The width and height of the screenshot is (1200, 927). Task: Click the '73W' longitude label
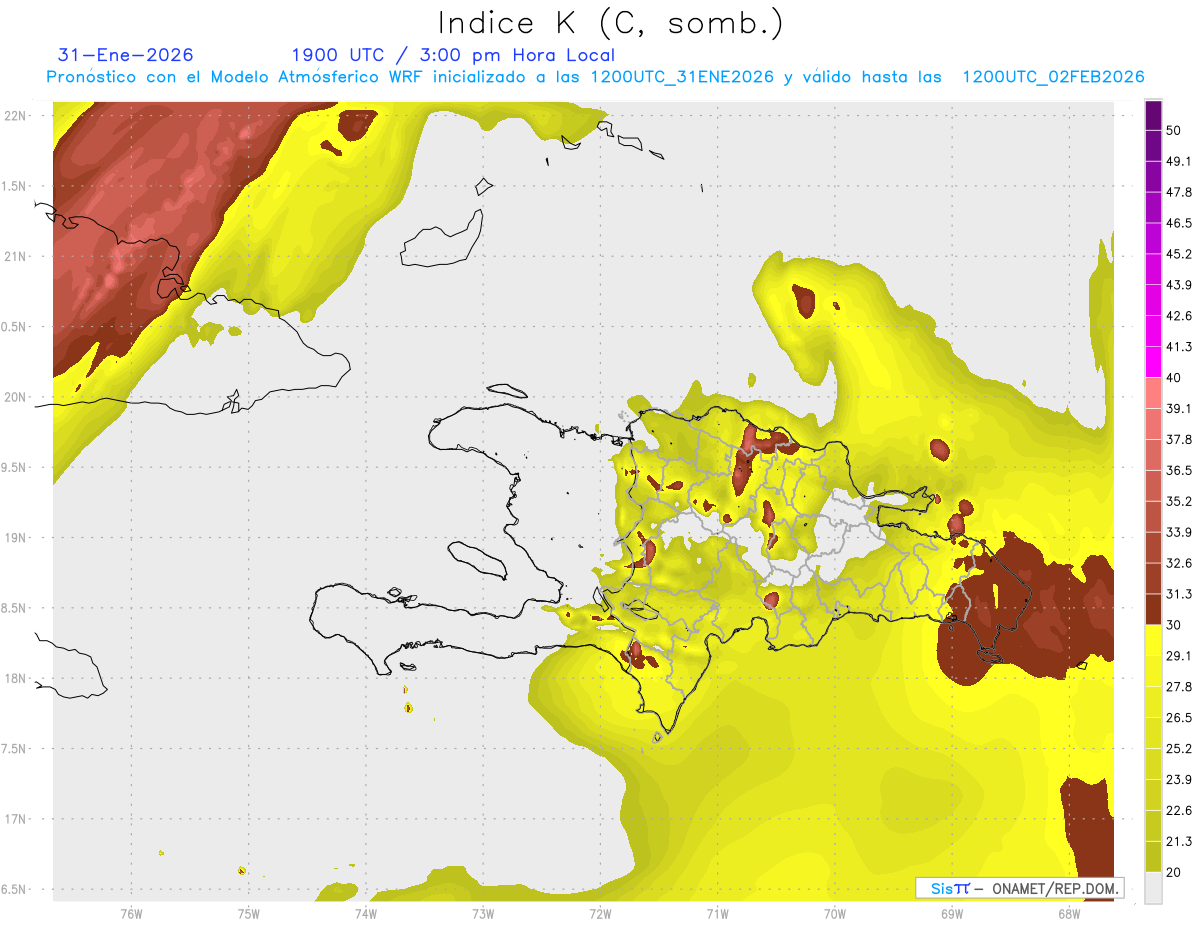[x=483, y=913]
